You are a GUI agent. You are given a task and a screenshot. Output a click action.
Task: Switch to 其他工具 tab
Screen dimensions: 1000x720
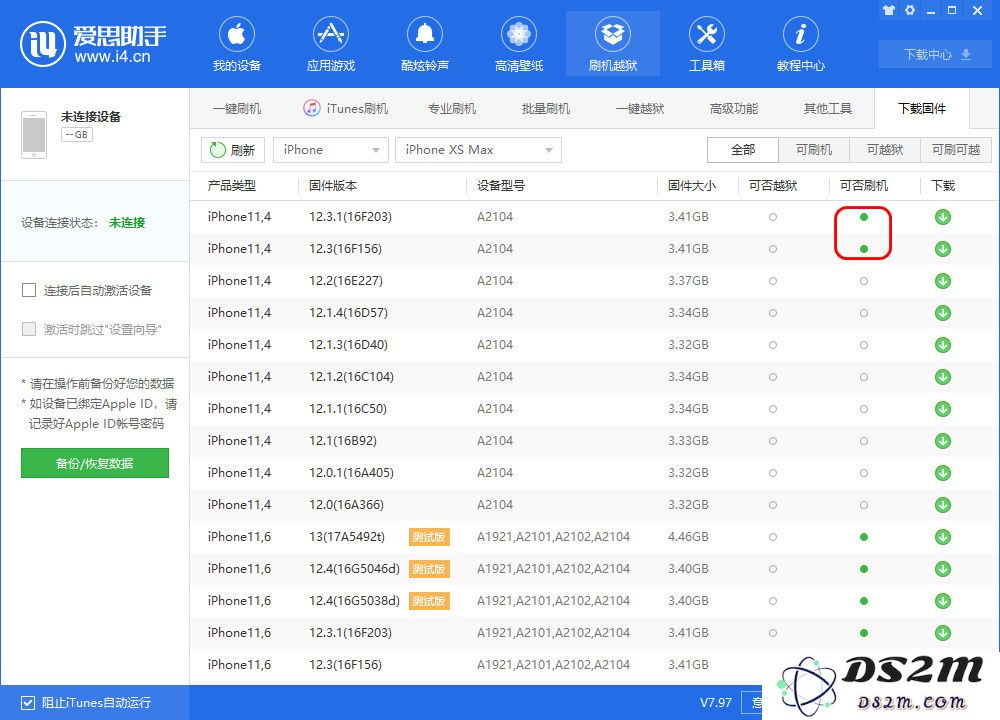828,109
